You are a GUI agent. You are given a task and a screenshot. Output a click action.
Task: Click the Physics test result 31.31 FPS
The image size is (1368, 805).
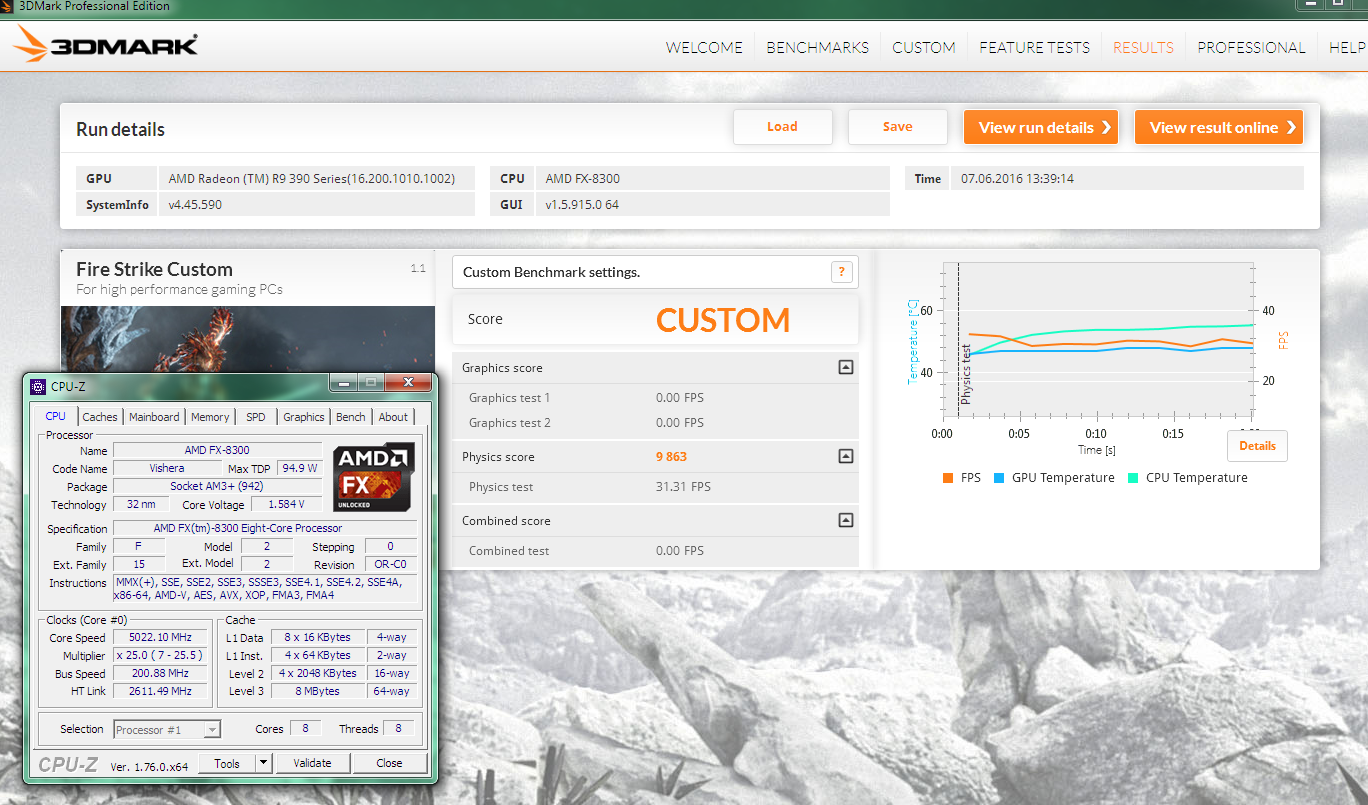tap(683, 487)
